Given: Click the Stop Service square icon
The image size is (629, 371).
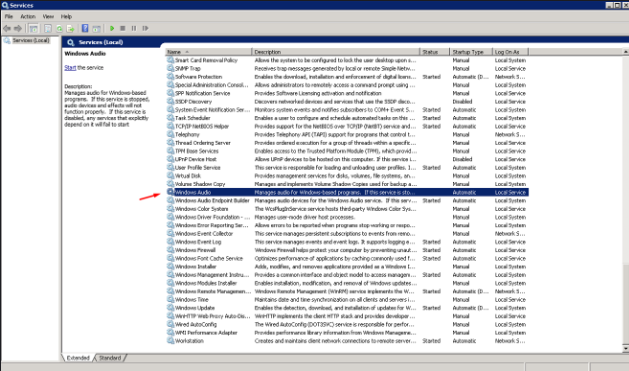Looking at the screenshot, I should [x=123, y=28].
